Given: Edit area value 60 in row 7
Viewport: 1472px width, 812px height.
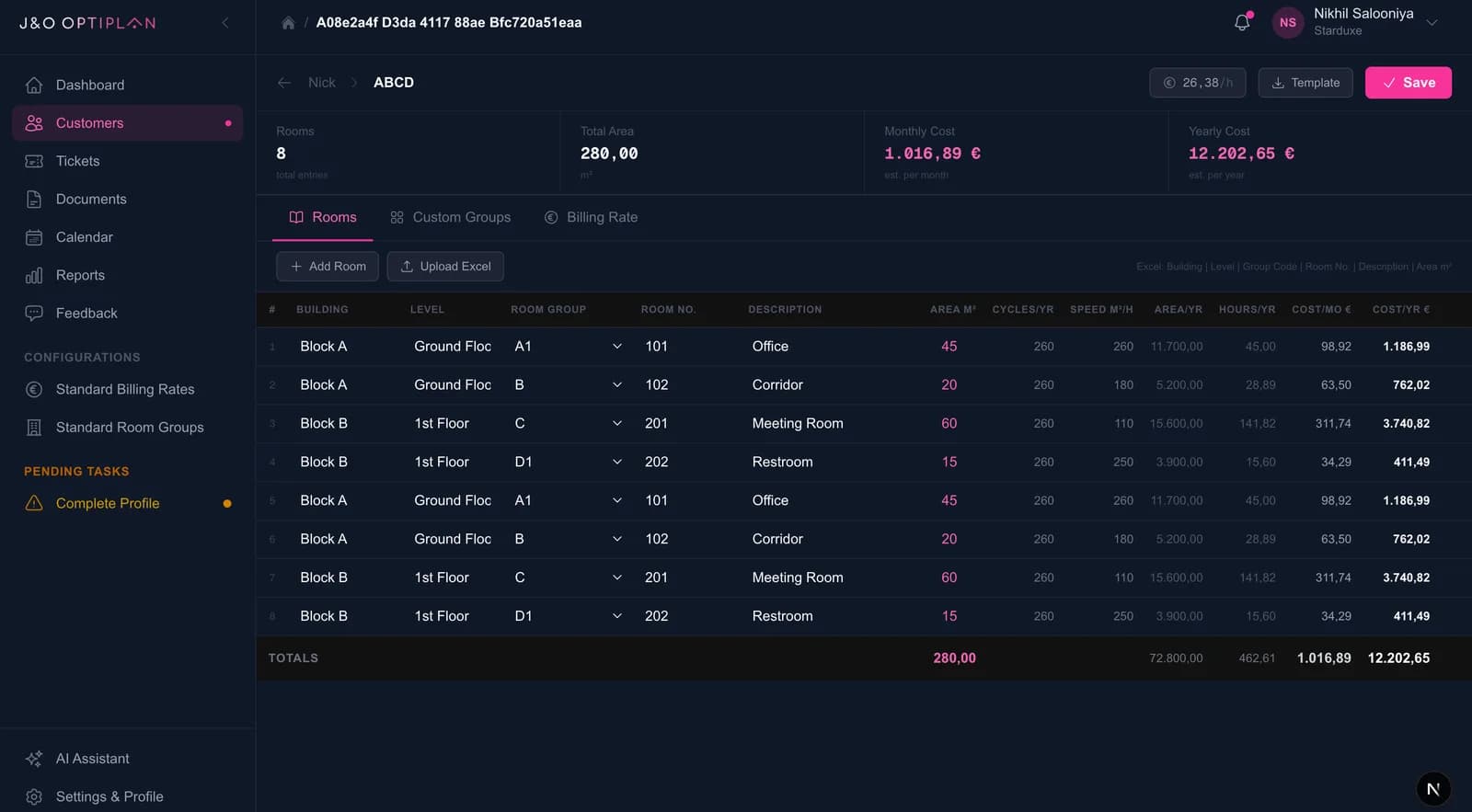Looking at the screenshot, I should pyautogui.click(x=948, y=578).
